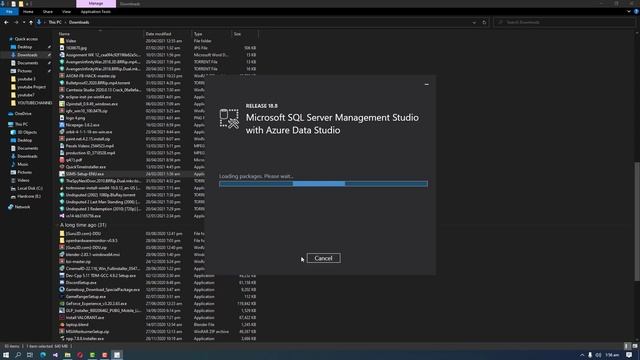The image size is (640, 360).
Task: Select Quick access in navigation pane
Action: click(x=26, y=39)
